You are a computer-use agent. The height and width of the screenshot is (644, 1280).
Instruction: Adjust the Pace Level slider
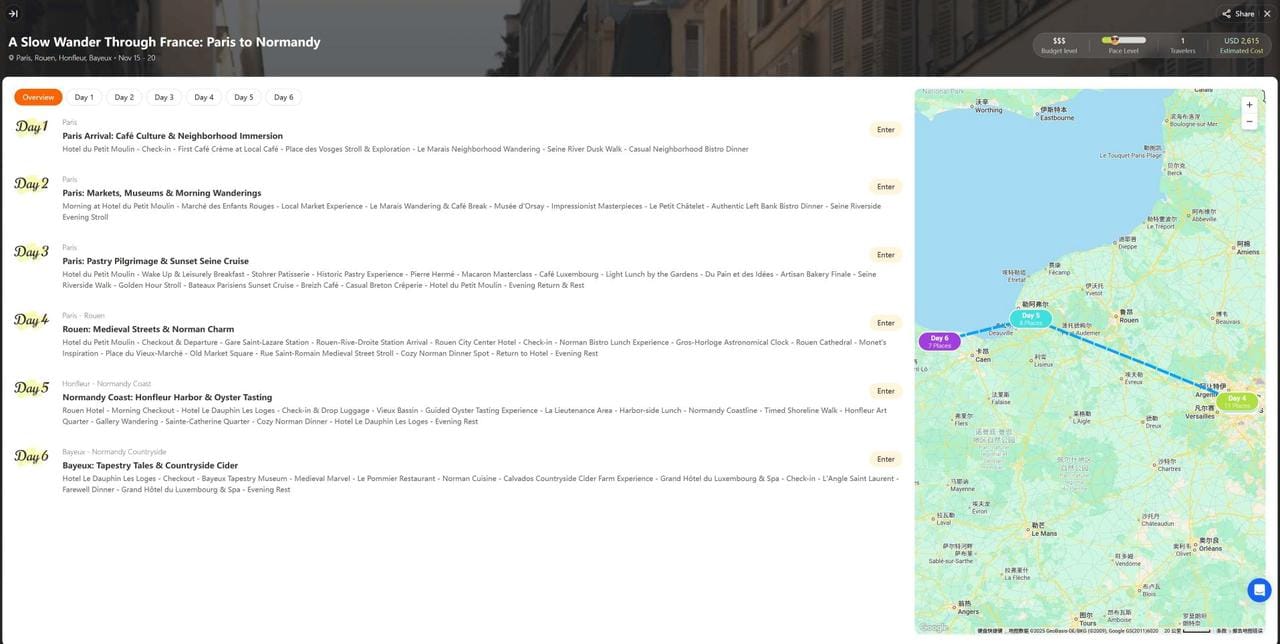pyautogui.click(x=1124, y=41)
